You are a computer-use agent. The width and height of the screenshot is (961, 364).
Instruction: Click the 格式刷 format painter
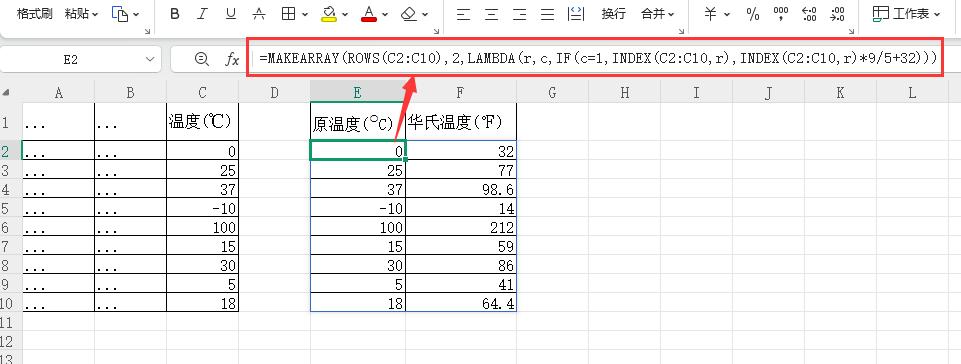[x=34, y=14]
